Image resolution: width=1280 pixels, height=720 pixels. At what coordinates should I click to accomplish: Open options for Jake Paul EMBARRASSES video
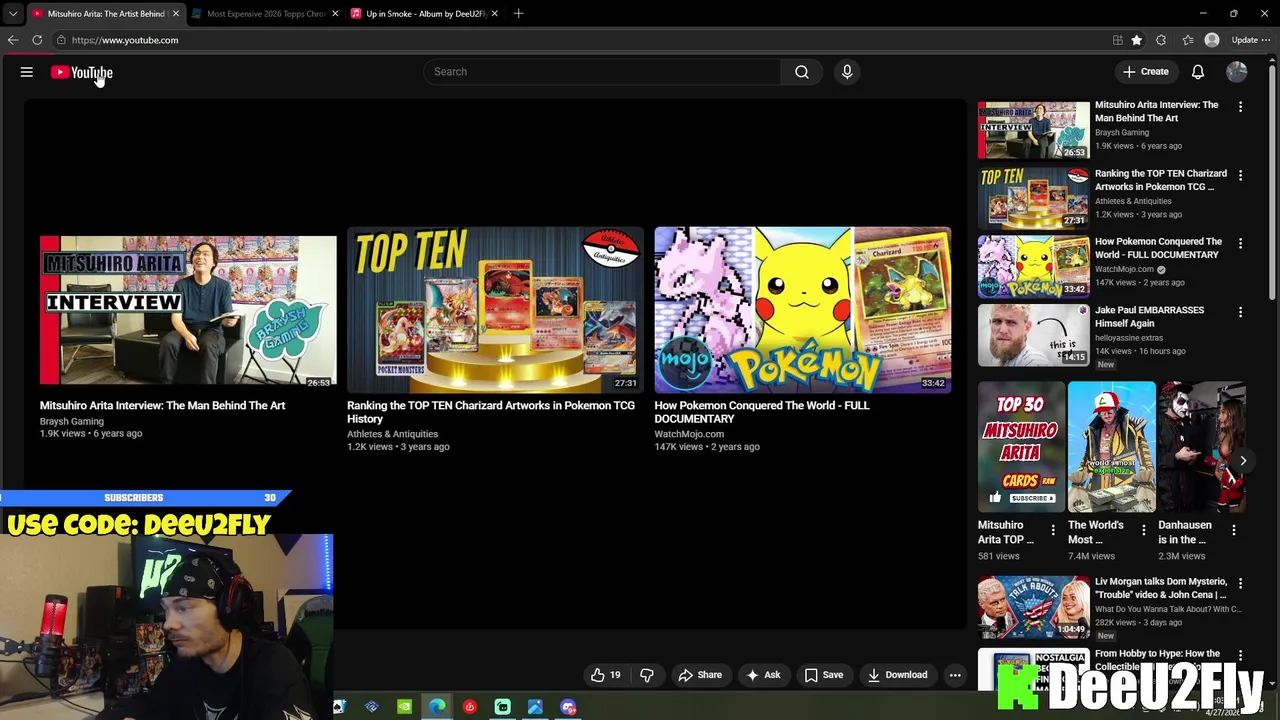(1240, 312)
